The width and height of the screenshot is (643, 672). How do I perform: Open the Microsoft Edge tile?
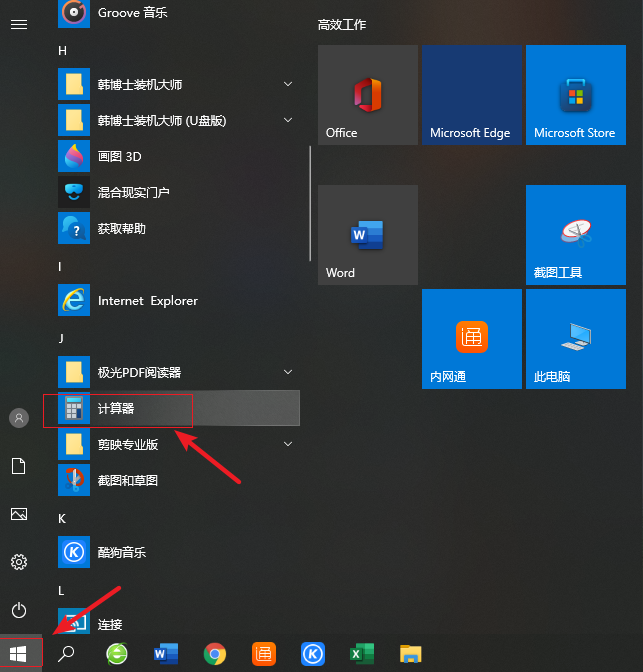[x=470, y=96]
